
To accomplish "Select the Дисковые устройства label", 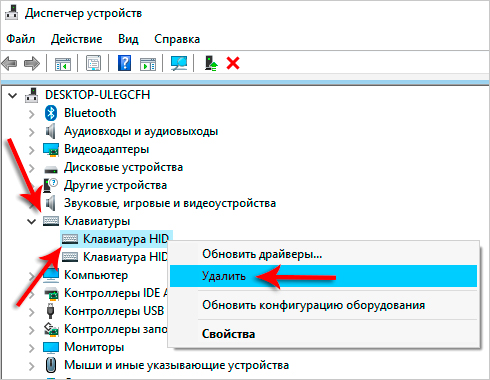I will pyautogui.click(x=123, y=167).
